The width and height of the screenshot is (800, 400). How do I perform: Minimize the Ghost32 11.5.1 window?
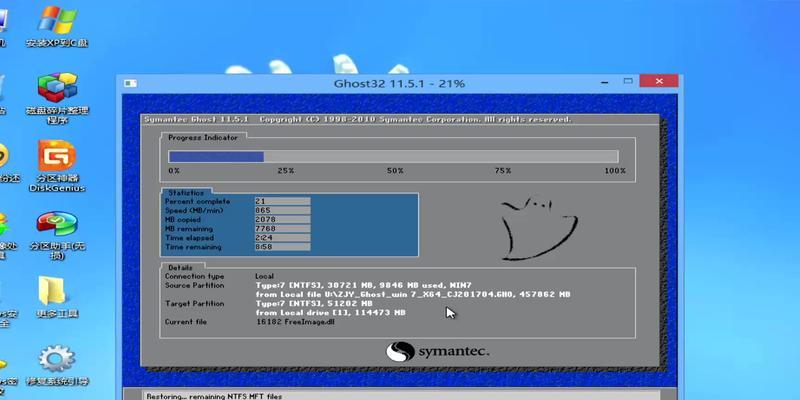[606, 82]
